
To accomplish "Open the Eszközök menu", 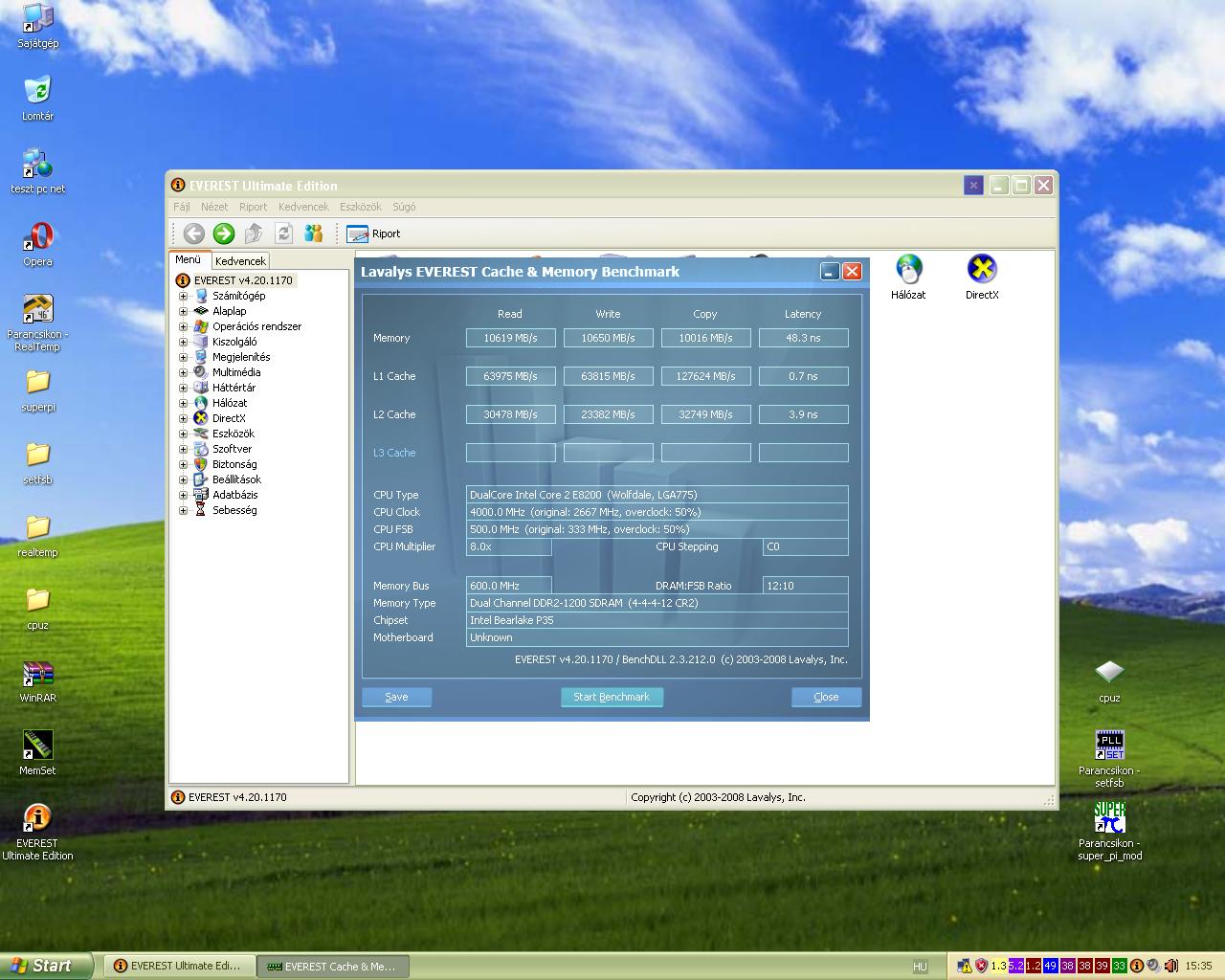I will tap(360, 207).
